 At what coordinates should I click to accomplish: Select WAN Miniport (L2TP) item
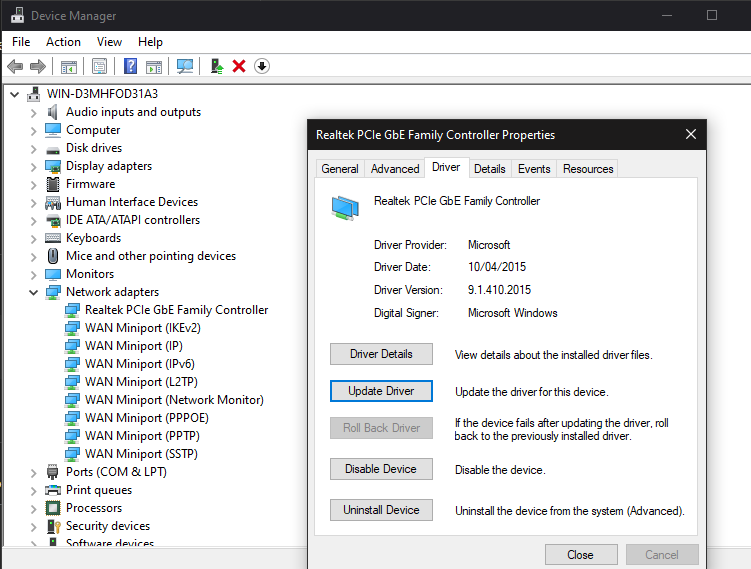[x=141, y=382]
